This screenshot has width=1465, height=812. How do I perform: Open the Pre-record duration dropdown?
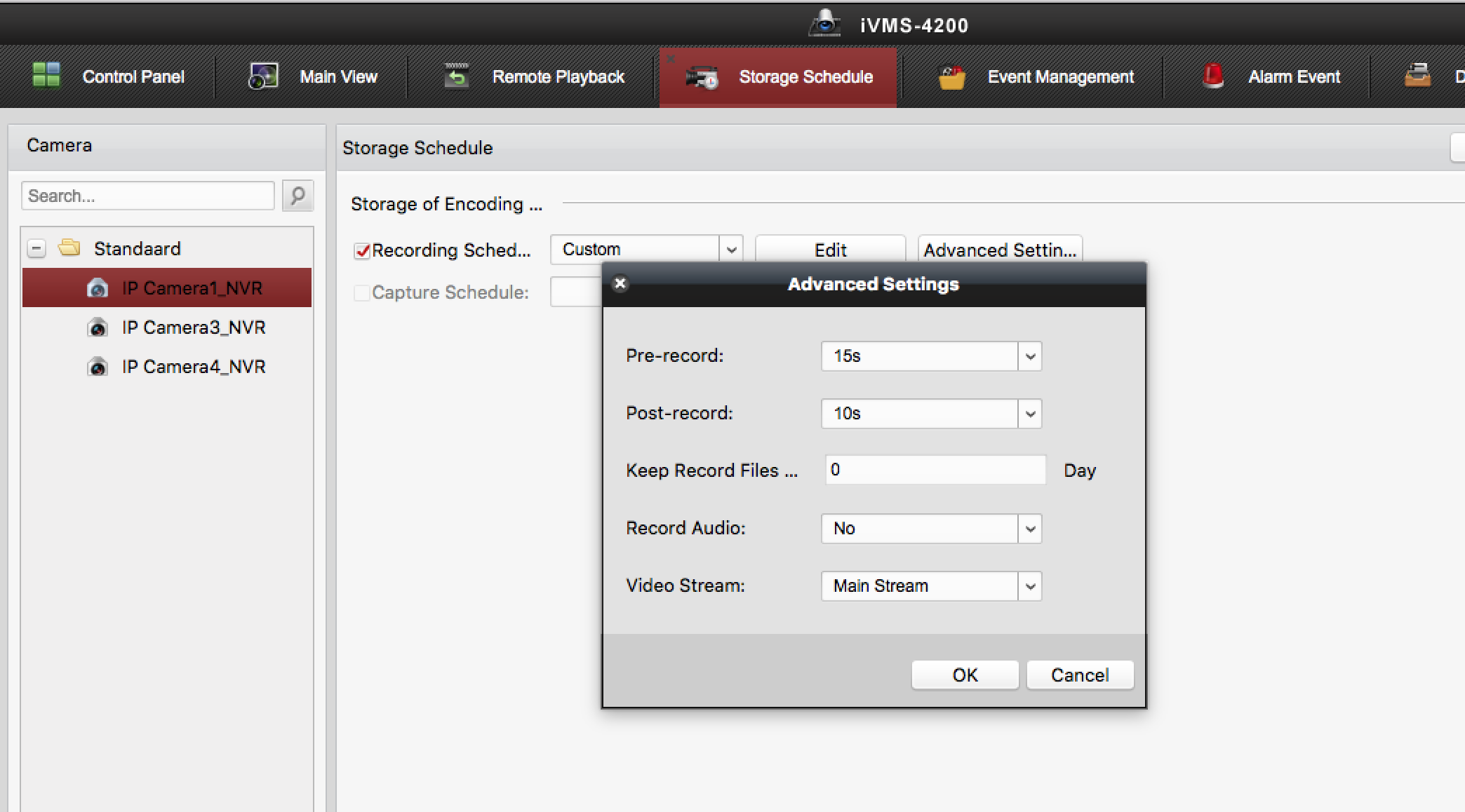(1029, 356)
